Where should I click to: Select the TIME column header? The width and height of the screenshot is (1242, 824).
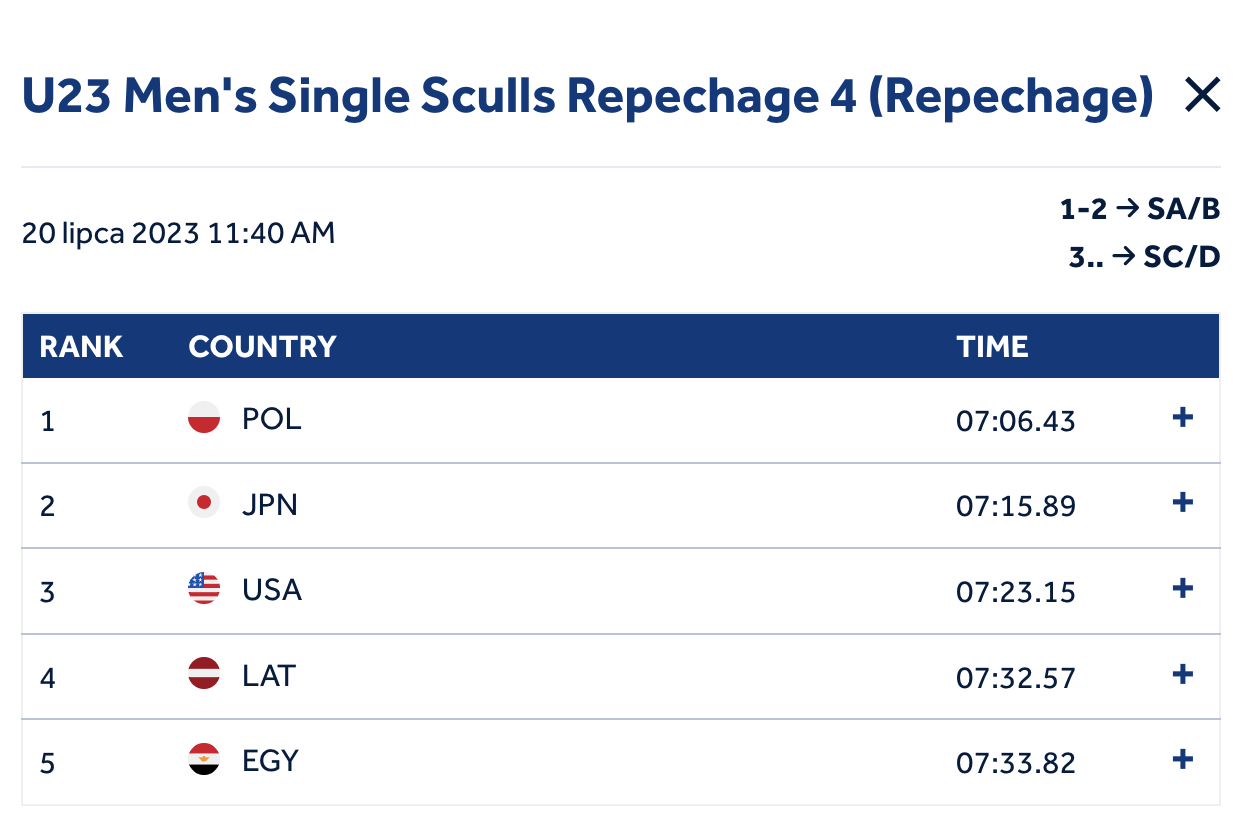click(x=992, y=347)
